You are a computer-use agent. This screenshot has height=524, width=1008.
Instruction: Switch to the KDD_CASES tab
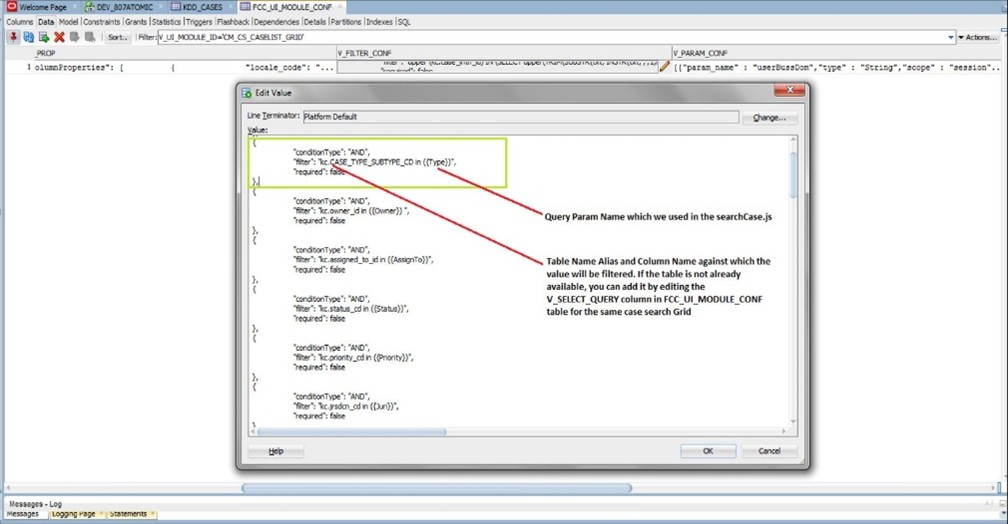(x=202, y=7)
